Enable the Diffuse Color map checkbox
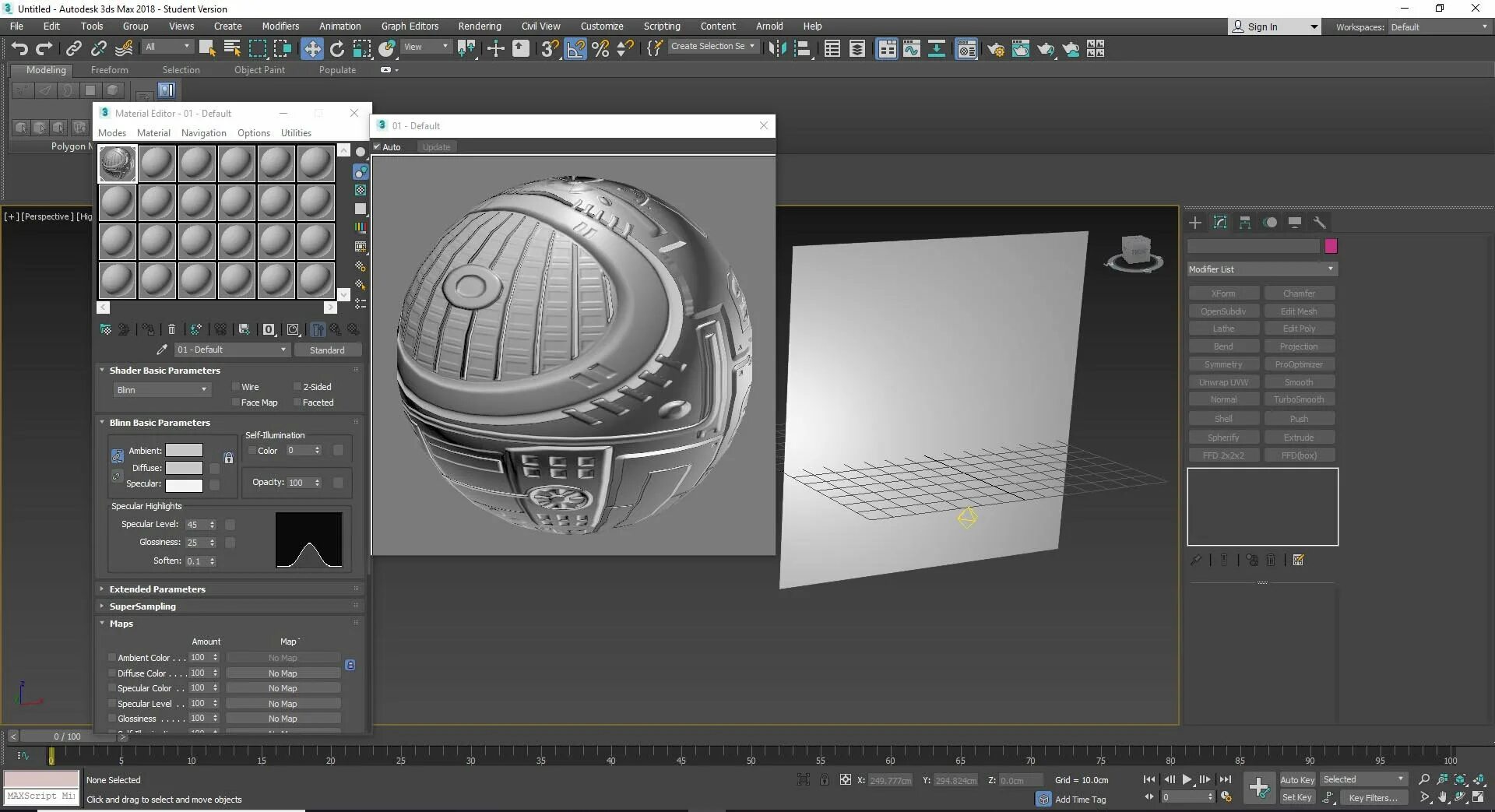Image resolution: width=1495 pixels, height=812 pixels. [111, 673]
